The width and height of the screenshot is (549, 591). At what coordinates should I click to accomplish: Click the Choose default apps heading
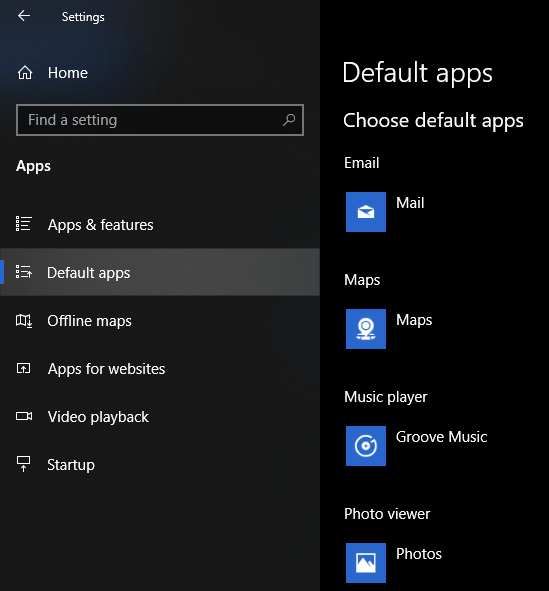[x=433, y=121]
